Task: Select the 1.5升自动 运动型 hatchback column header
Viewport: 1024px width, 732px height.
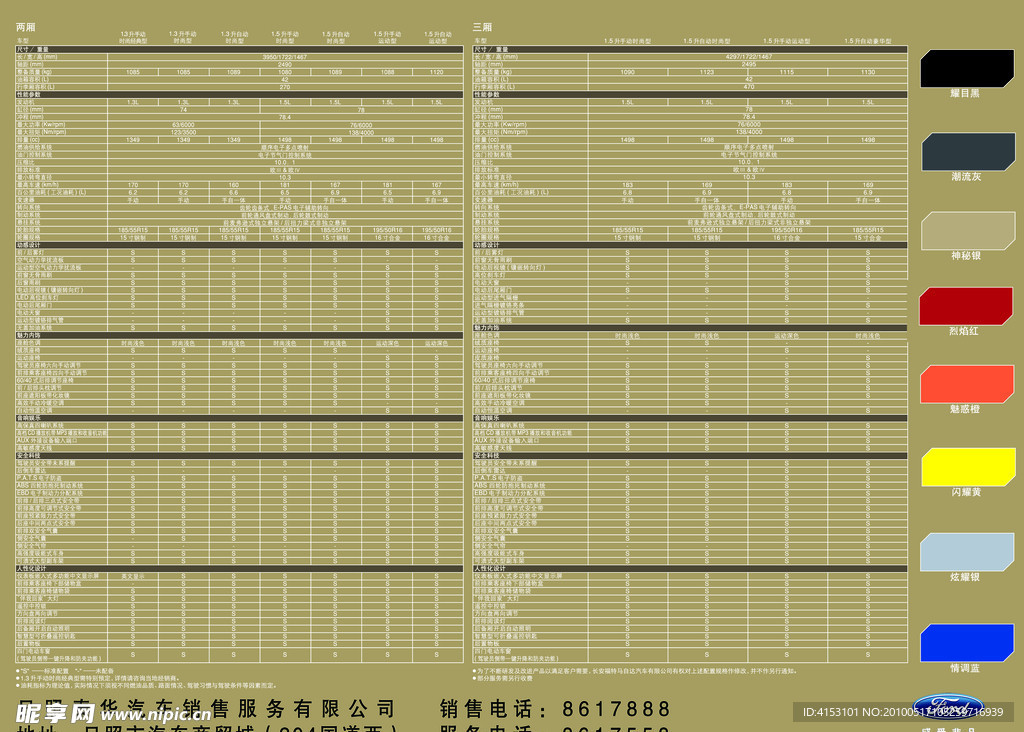Action: [438, 37]
